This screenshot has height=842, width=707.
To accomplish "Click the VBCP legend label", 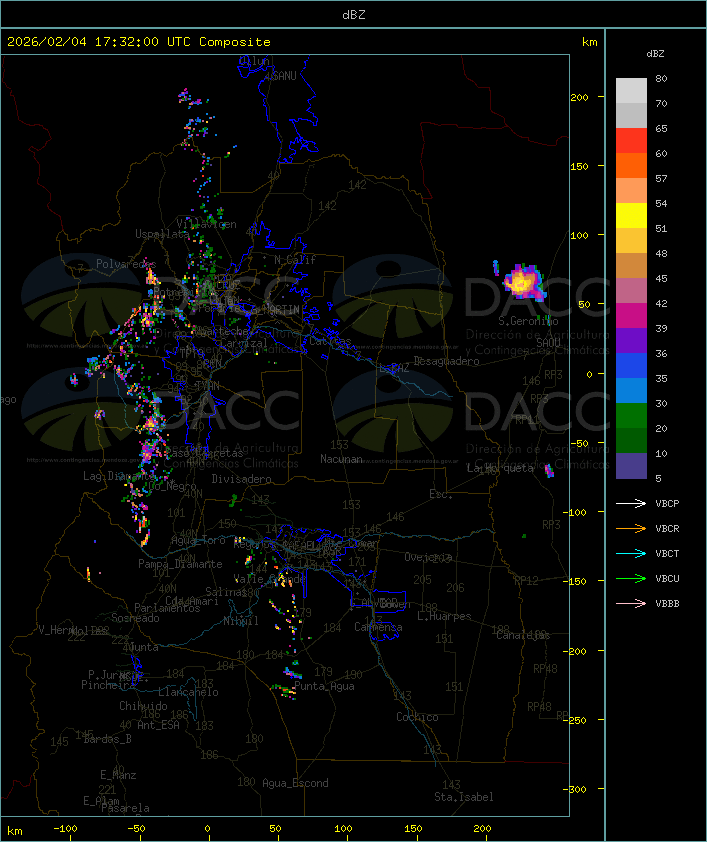I will point(667,504).
